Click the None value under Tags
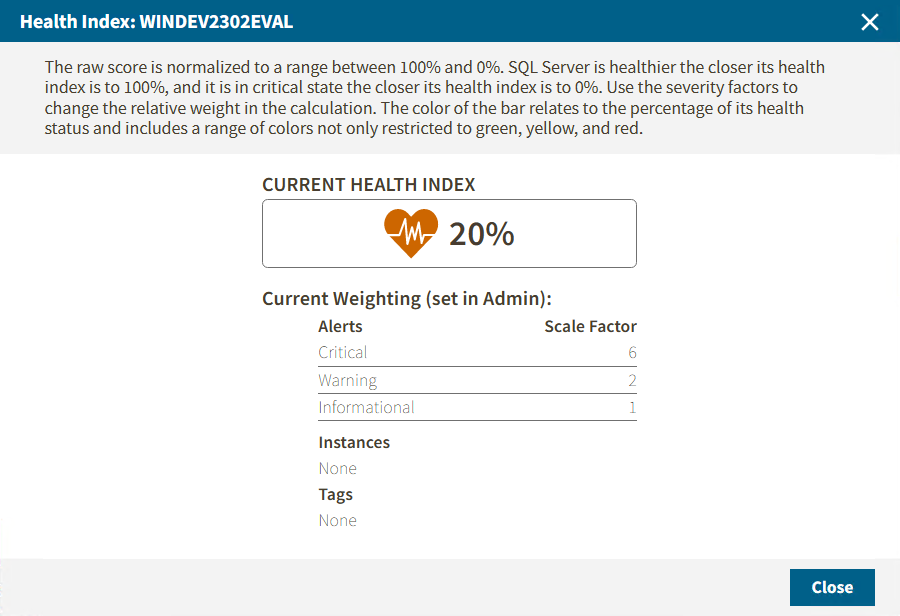This screenshot has height=616, width=900. (x=337, y=520)
